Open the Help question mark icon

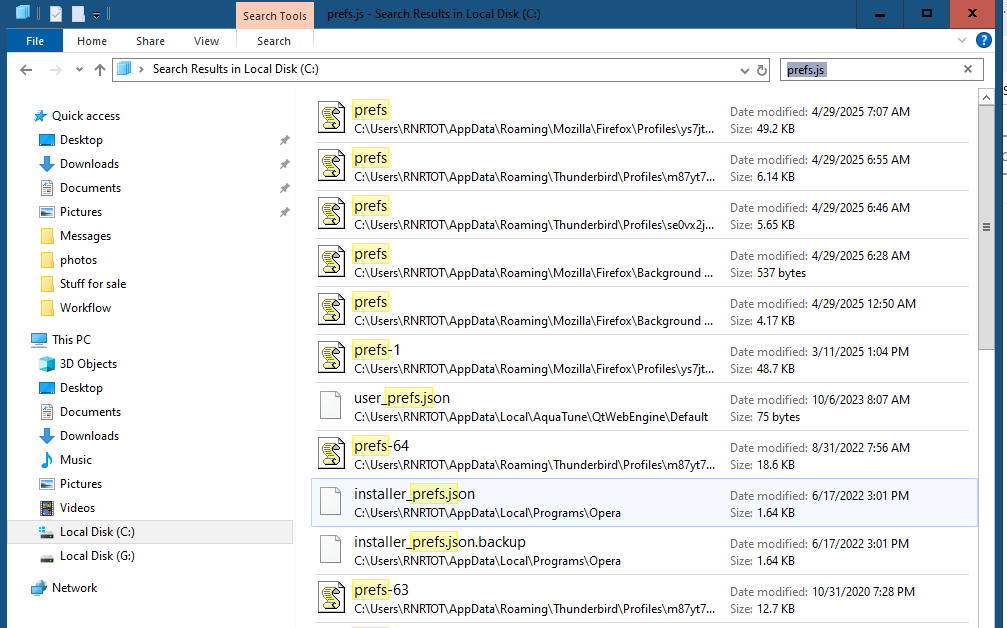click(x=983, y=40)
